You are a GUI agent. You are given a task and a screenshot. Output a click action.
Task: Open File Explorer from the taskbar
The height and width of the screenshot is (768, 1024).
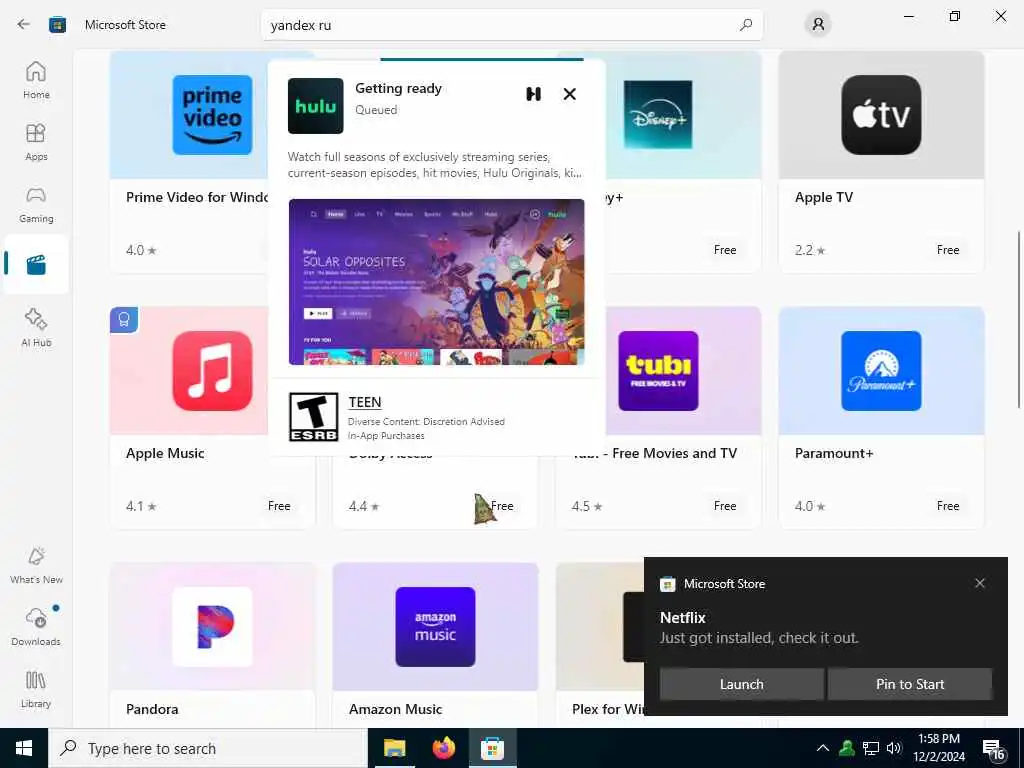point(394,748)
